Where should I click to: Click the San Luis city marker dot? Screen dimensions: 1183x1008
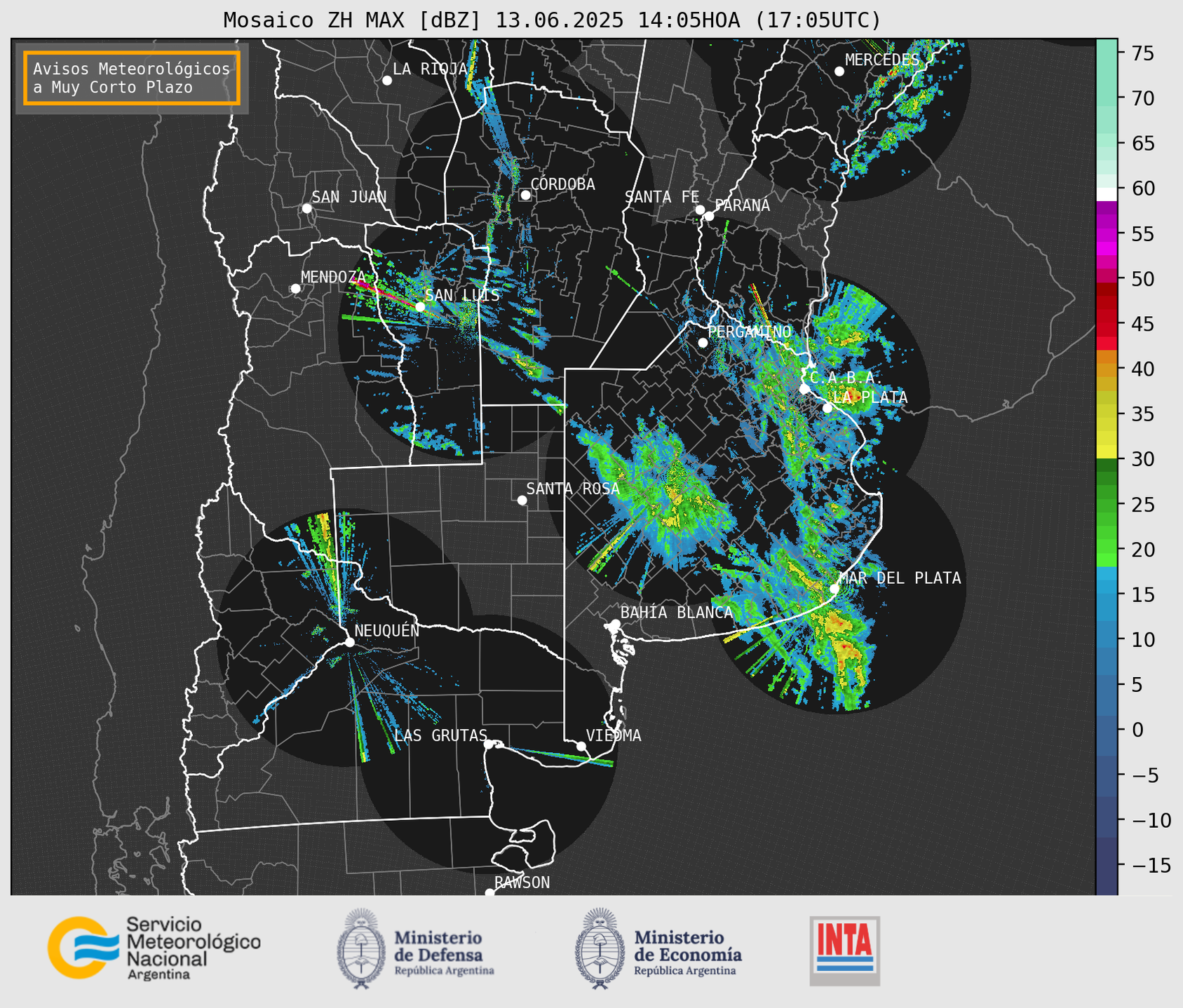420,306
